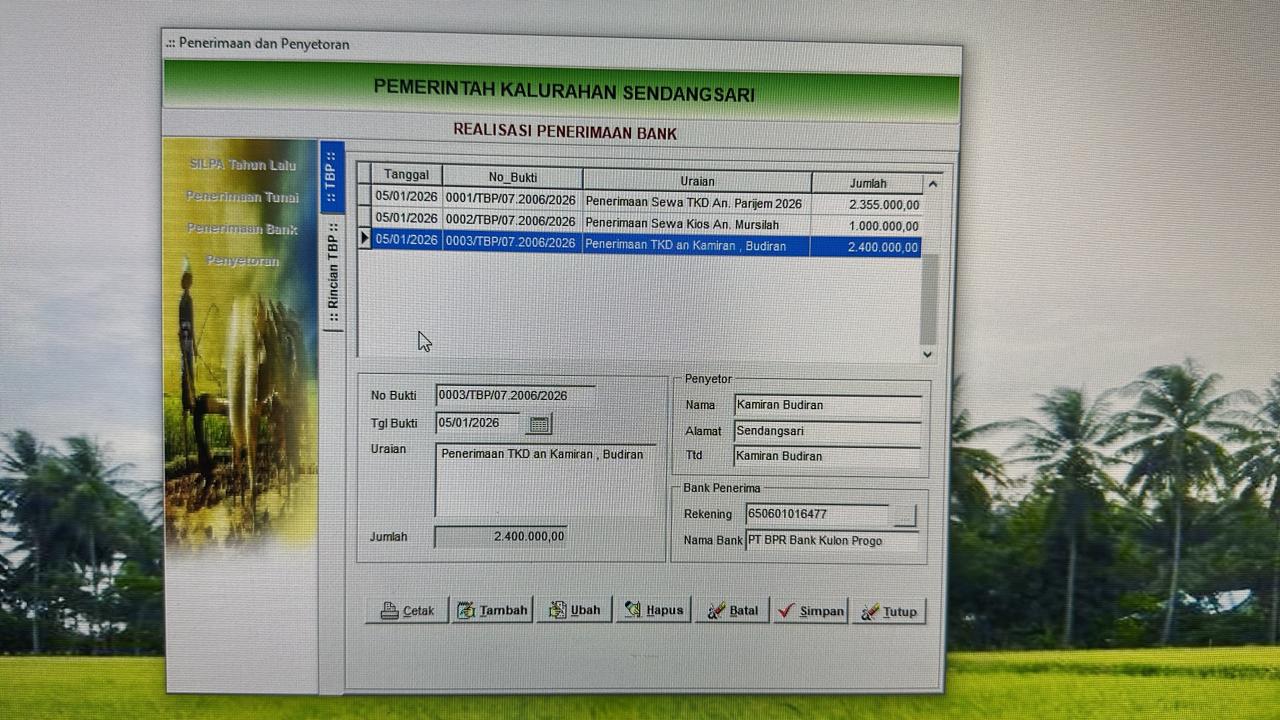Go to Penyetoran in the sidebar
Screen dimensions: 1280x720
pos(242,261)
